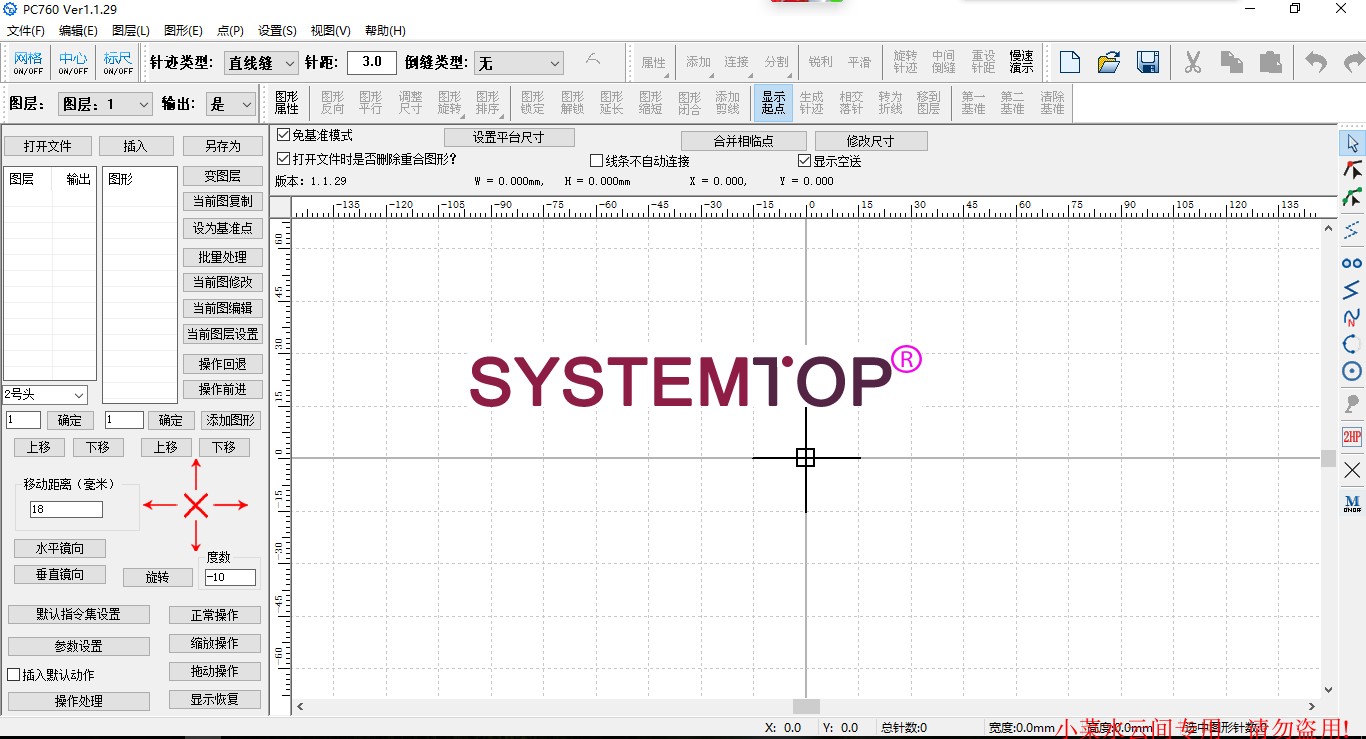Click the horizontal scrollbar thumb
This screenshot has width=1366, height=739.
(806, 706)
